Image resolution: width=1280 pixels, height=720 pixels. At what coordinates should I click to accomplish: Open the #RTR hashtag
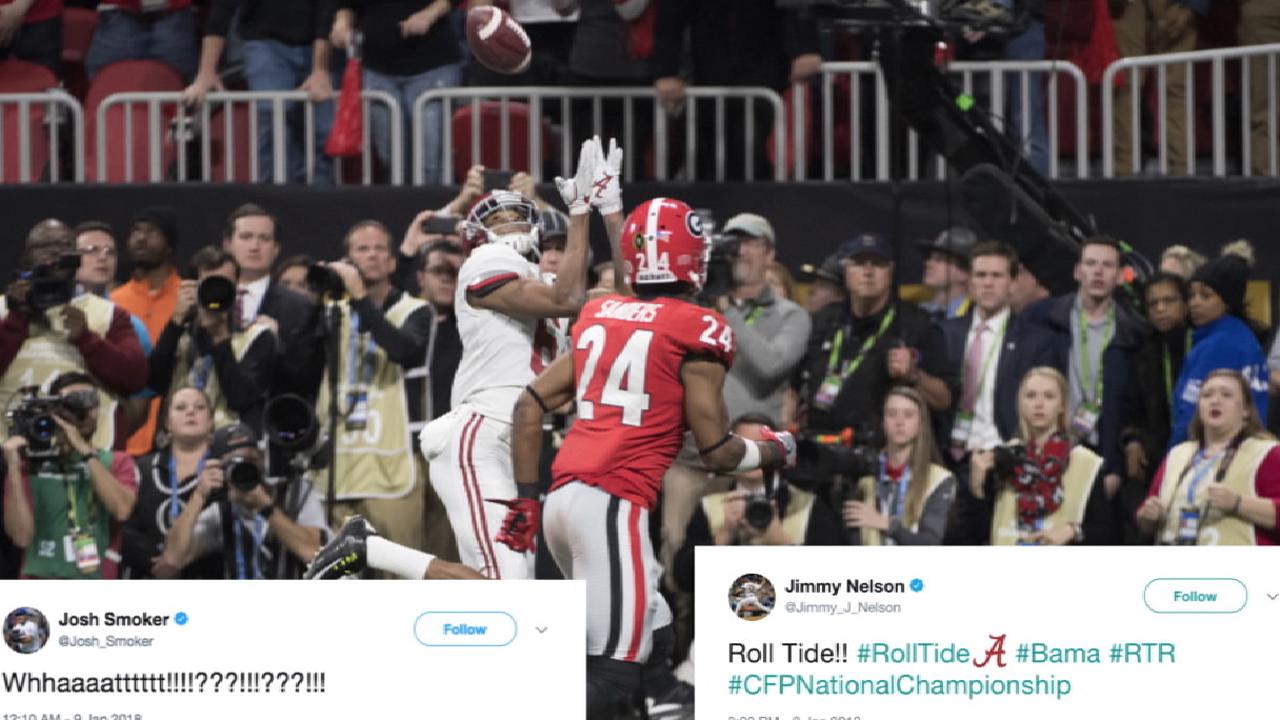pos(1142,654)
